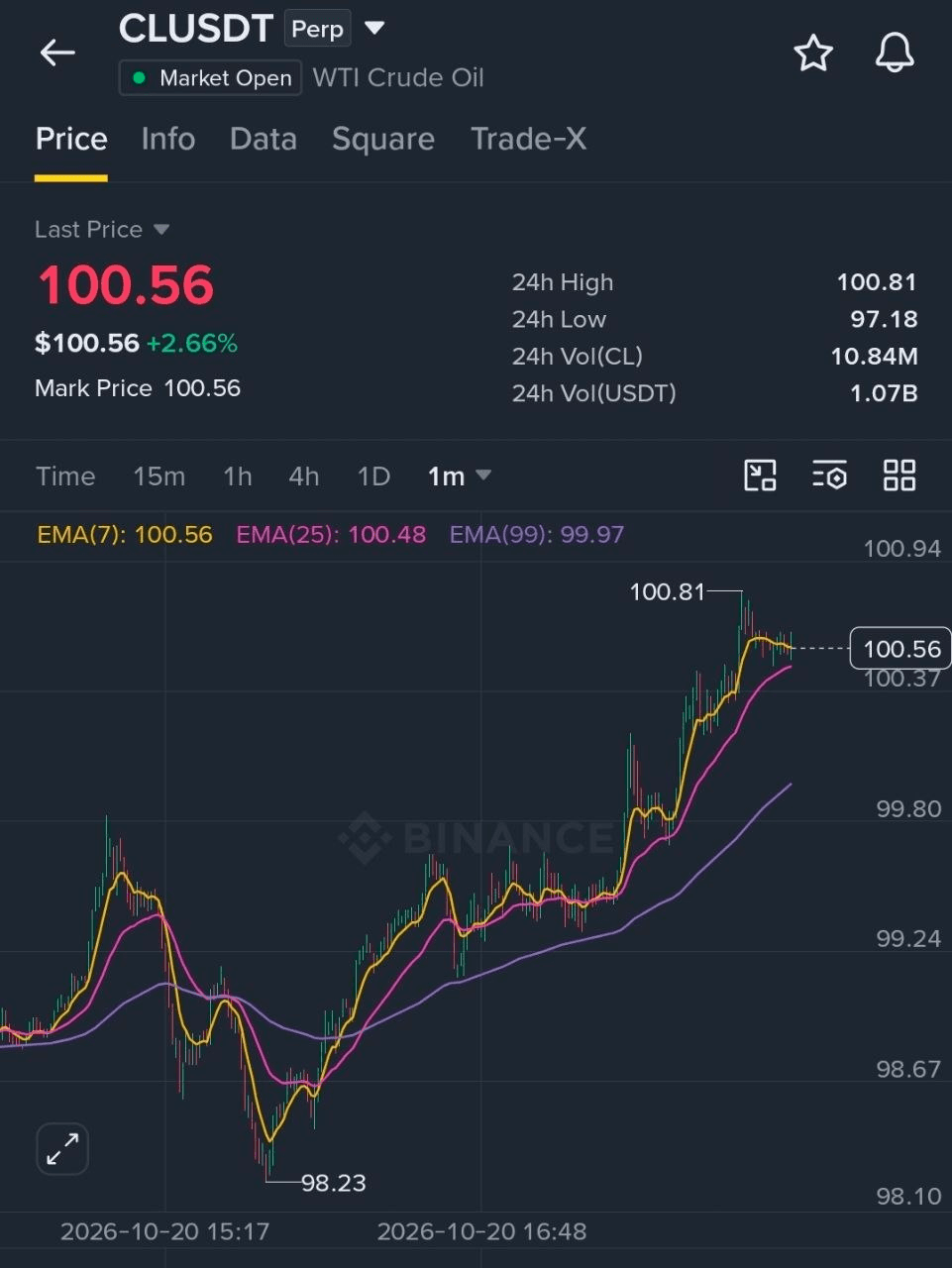
Task: Switch to the Info tab
Action: click(x=168, y=139)
